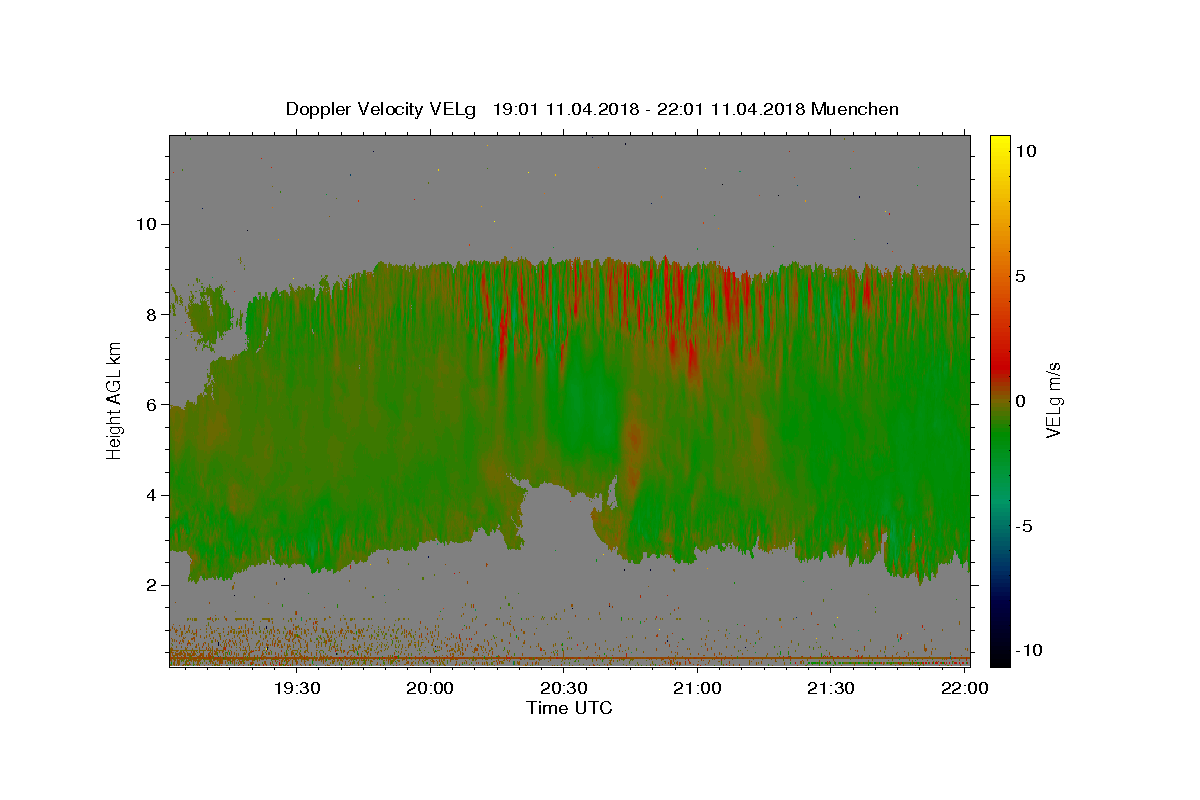Click the dark bottom of the colorbar
This screenshot has width=1200, height=800.
[999, 655]
